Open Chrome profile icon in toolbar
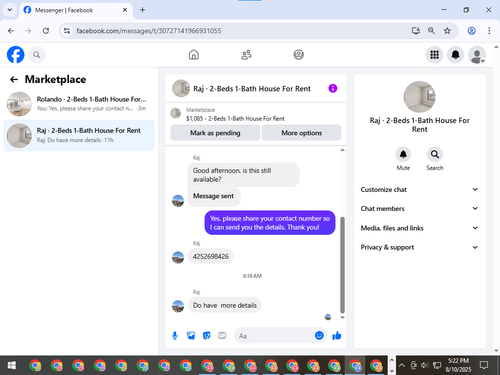 point(471,31)
